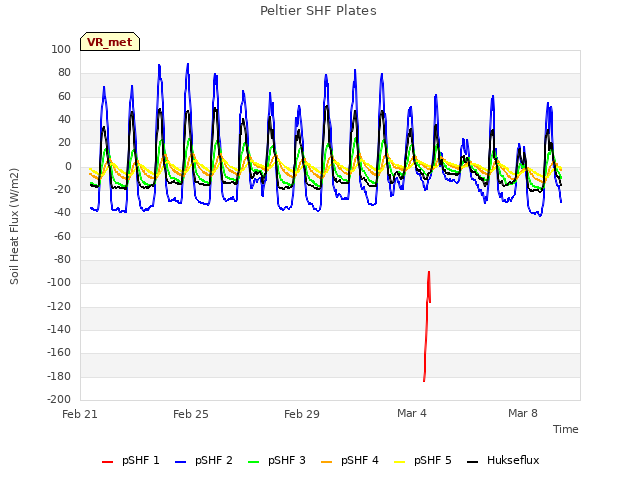
Task: Toggle pSHF 5 series in legend
Action: (x=423, y=461)
